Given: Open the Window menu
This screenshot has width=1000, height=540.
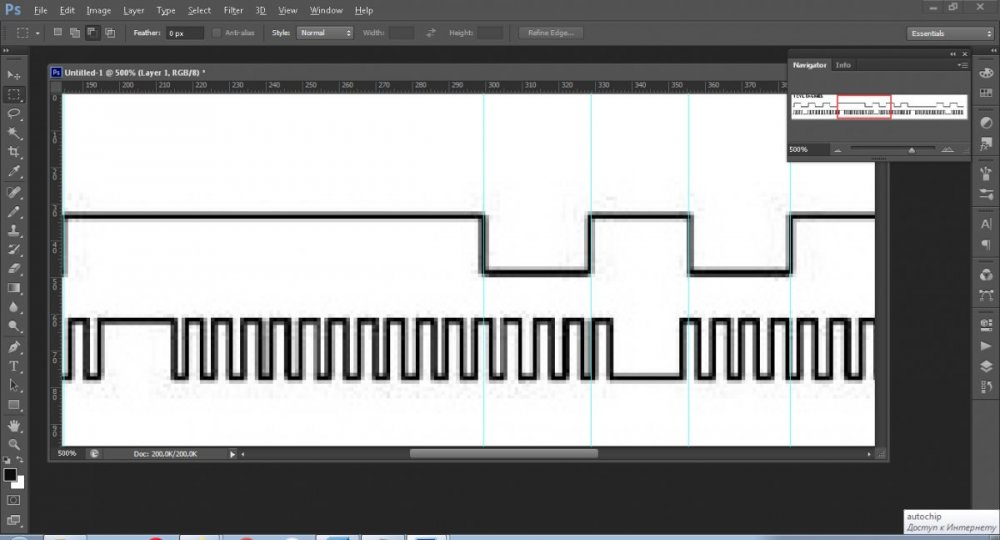Looking at the screenshot, I should pos(325,10).
